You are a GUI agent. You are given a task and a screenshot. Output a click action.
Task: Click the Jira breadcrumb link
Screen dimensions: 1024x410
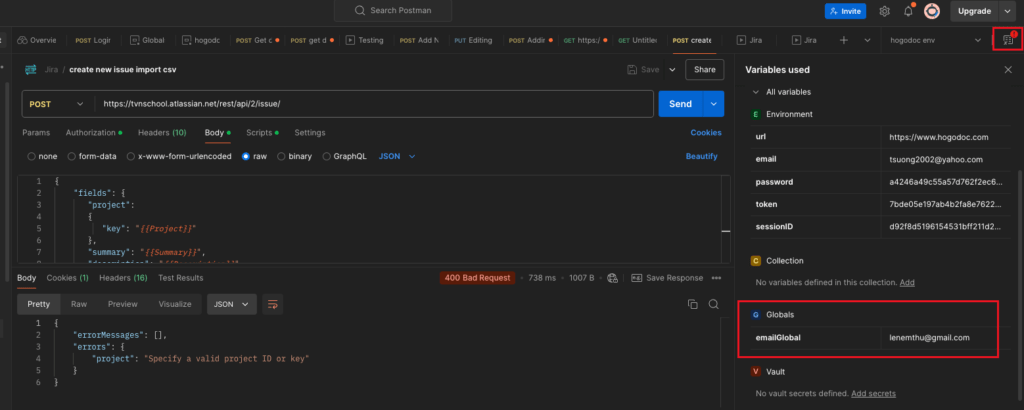[x=52, y=69]
